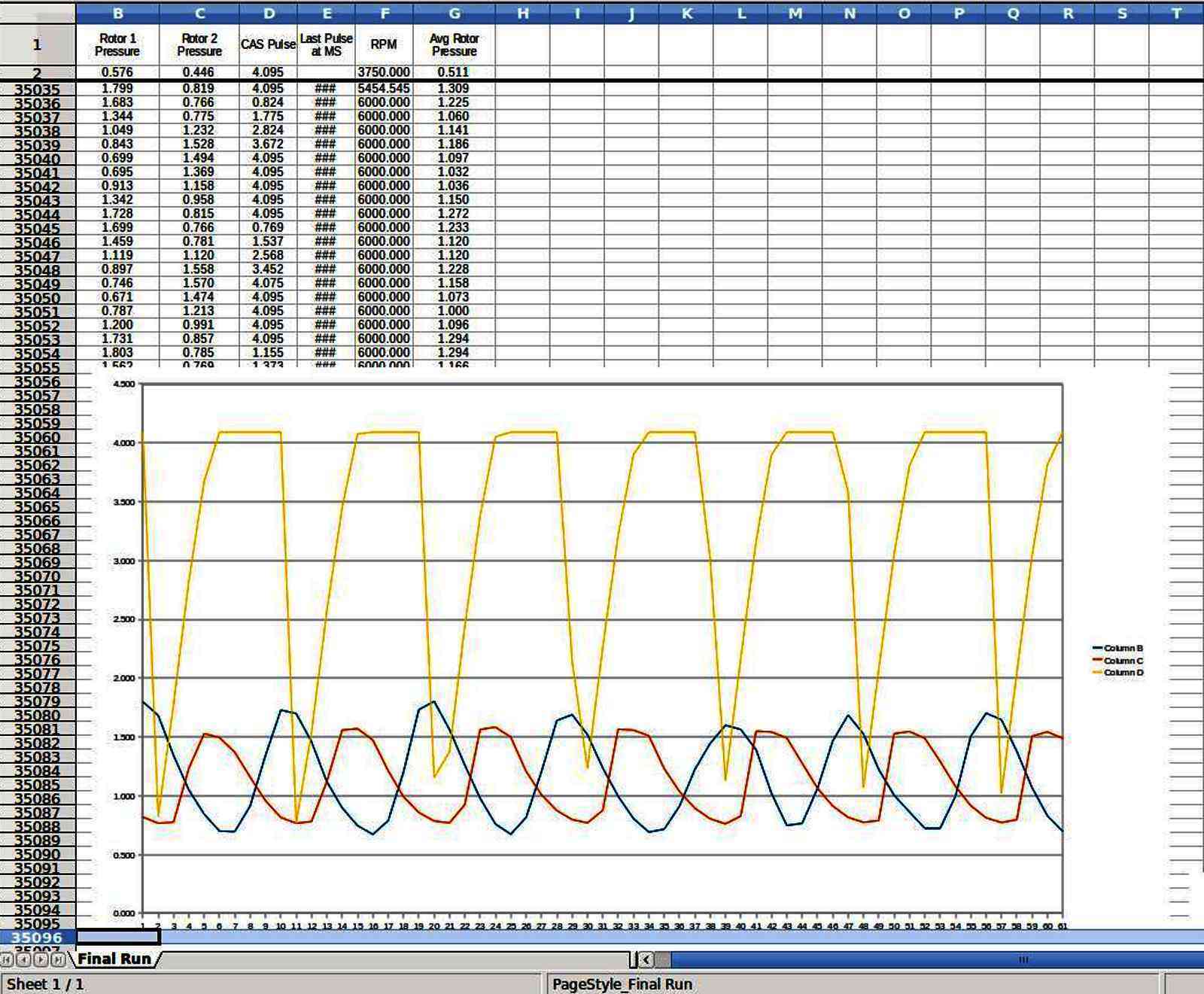The width and height of the screenshot is (1204, 994).
Task: Click the active cell in row 35096
Action: pyautogui.click(x=118, y=938)
